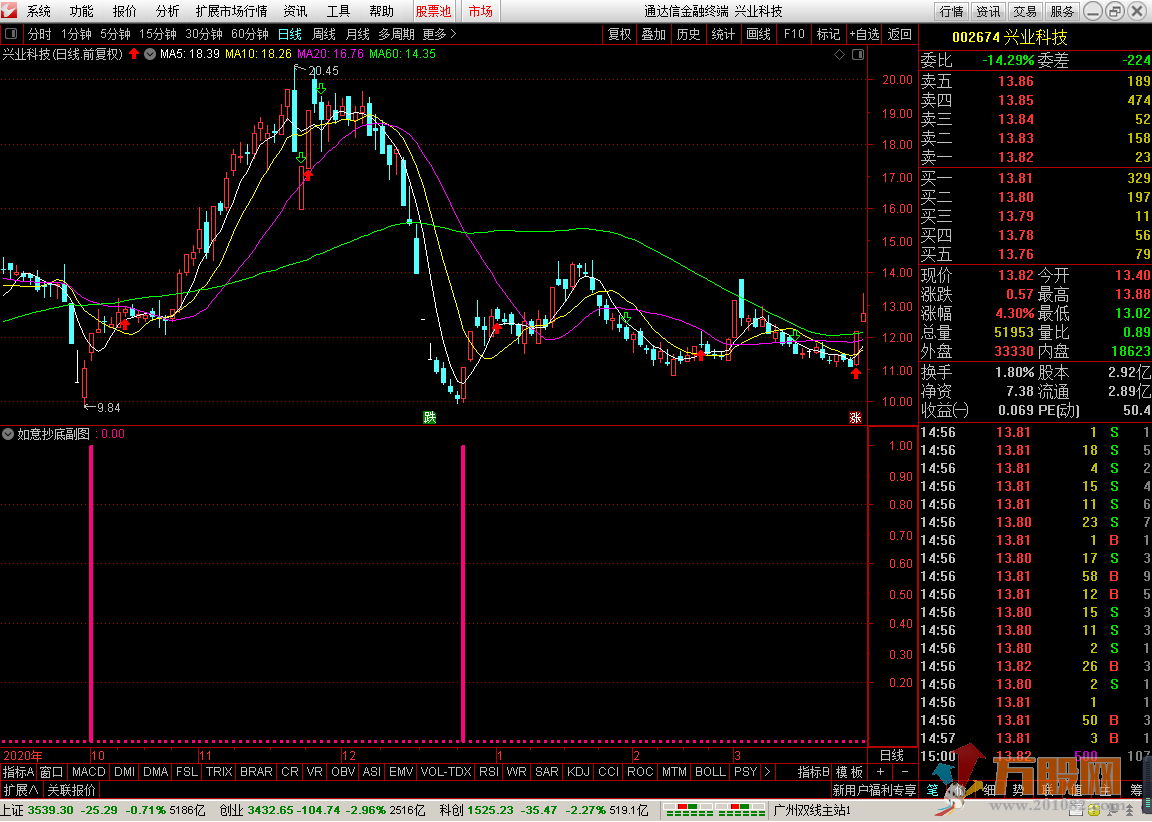Select the 笔 tick tab
The width and height of the screenshot is (1152, 822).
point(932,790)
